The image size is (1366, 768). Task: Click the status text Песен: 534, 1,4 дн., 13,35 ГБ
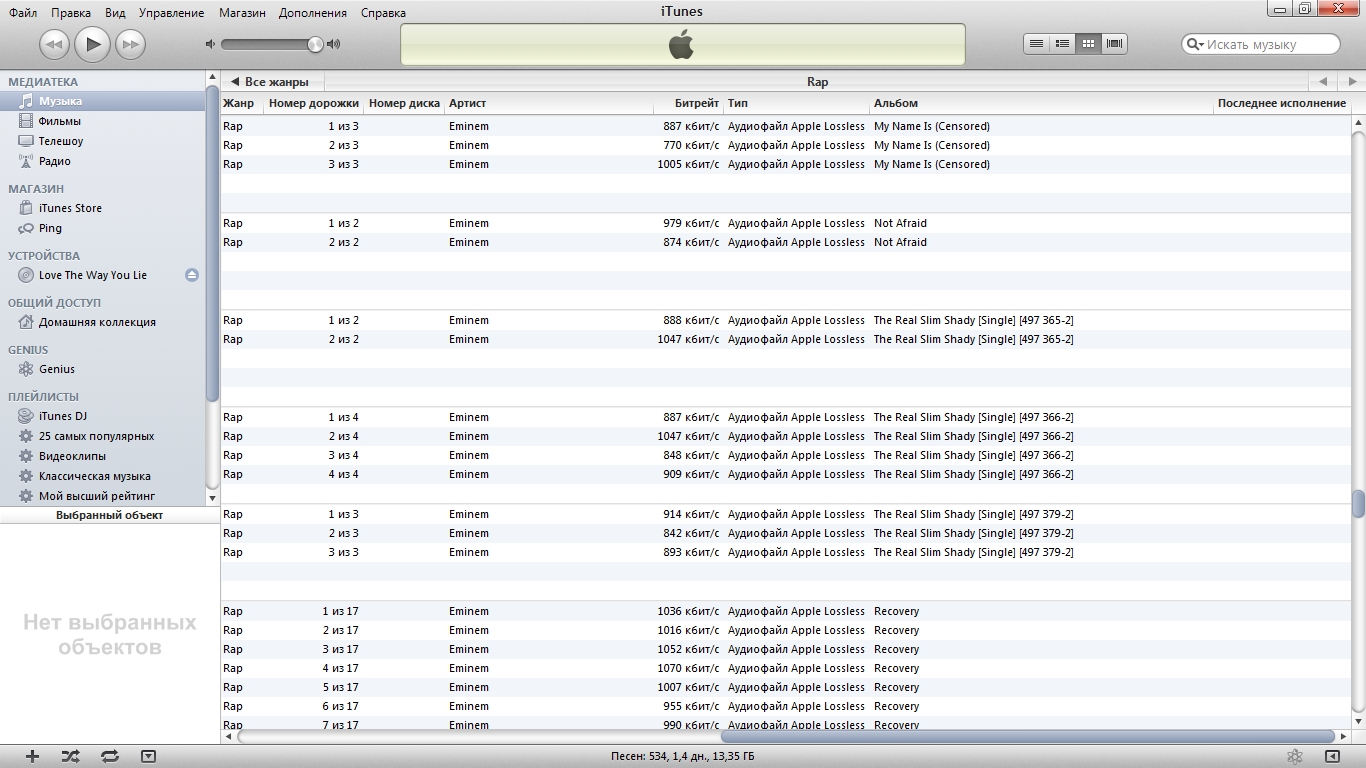coord(683,757)
